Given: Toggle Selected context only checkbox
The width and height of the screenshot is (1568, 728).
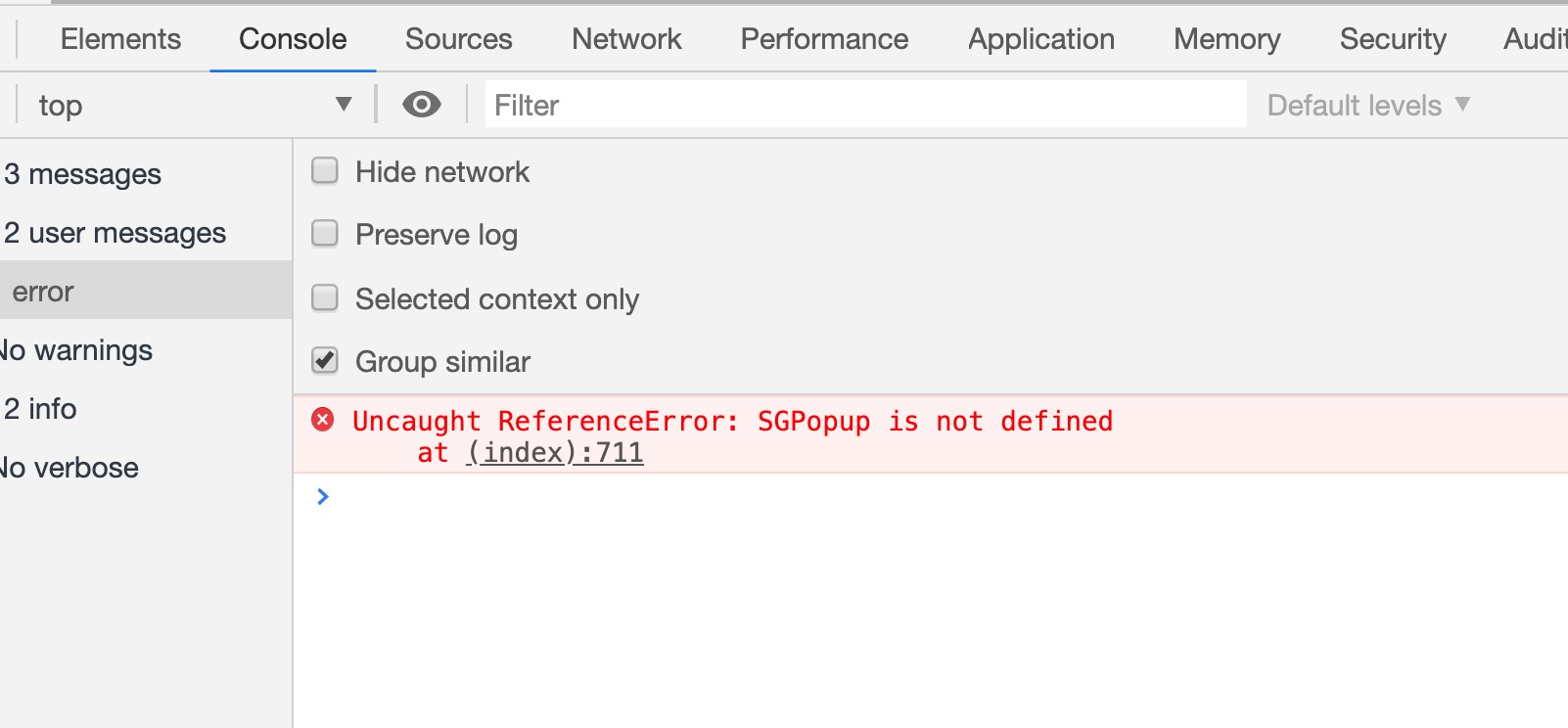Looking at the screenshot, I should [x=325, y=297].
